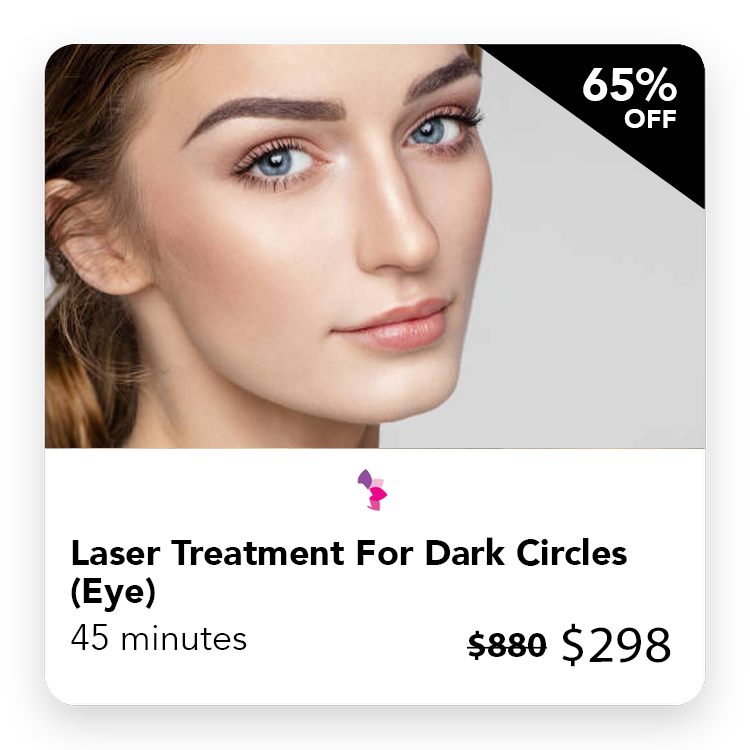Click the woman's nose in photo
750x750 pixels.
[x=399, y=225]
